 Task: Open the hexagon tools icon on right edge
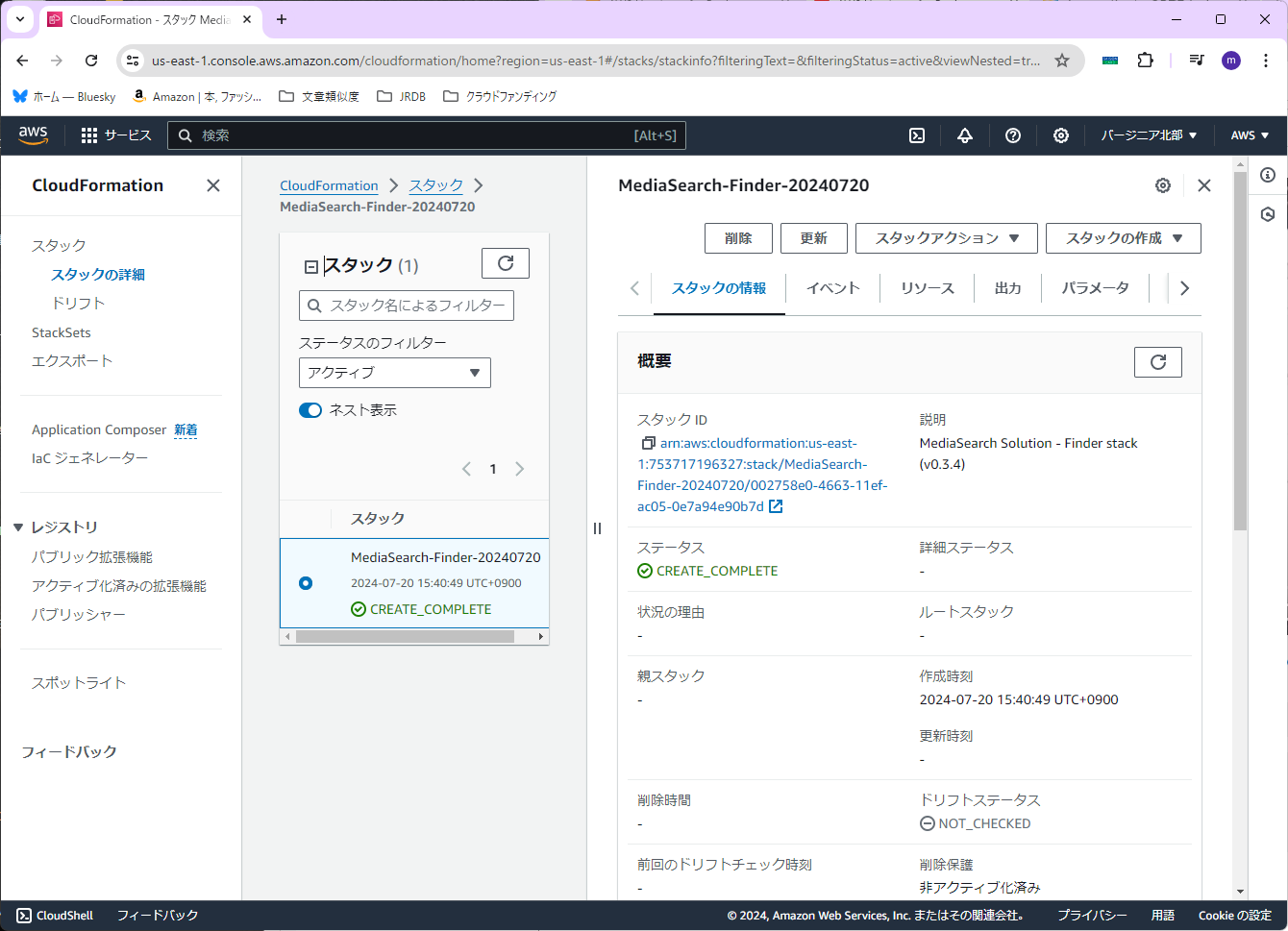pyautogui.click(x=1268, y=214)
